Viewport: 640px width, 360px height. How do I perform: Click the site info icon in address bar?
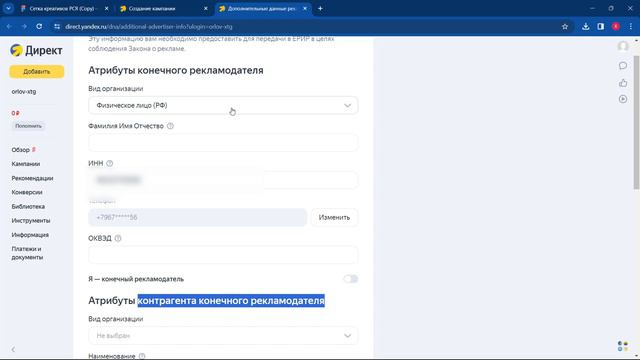coord(57,27)
